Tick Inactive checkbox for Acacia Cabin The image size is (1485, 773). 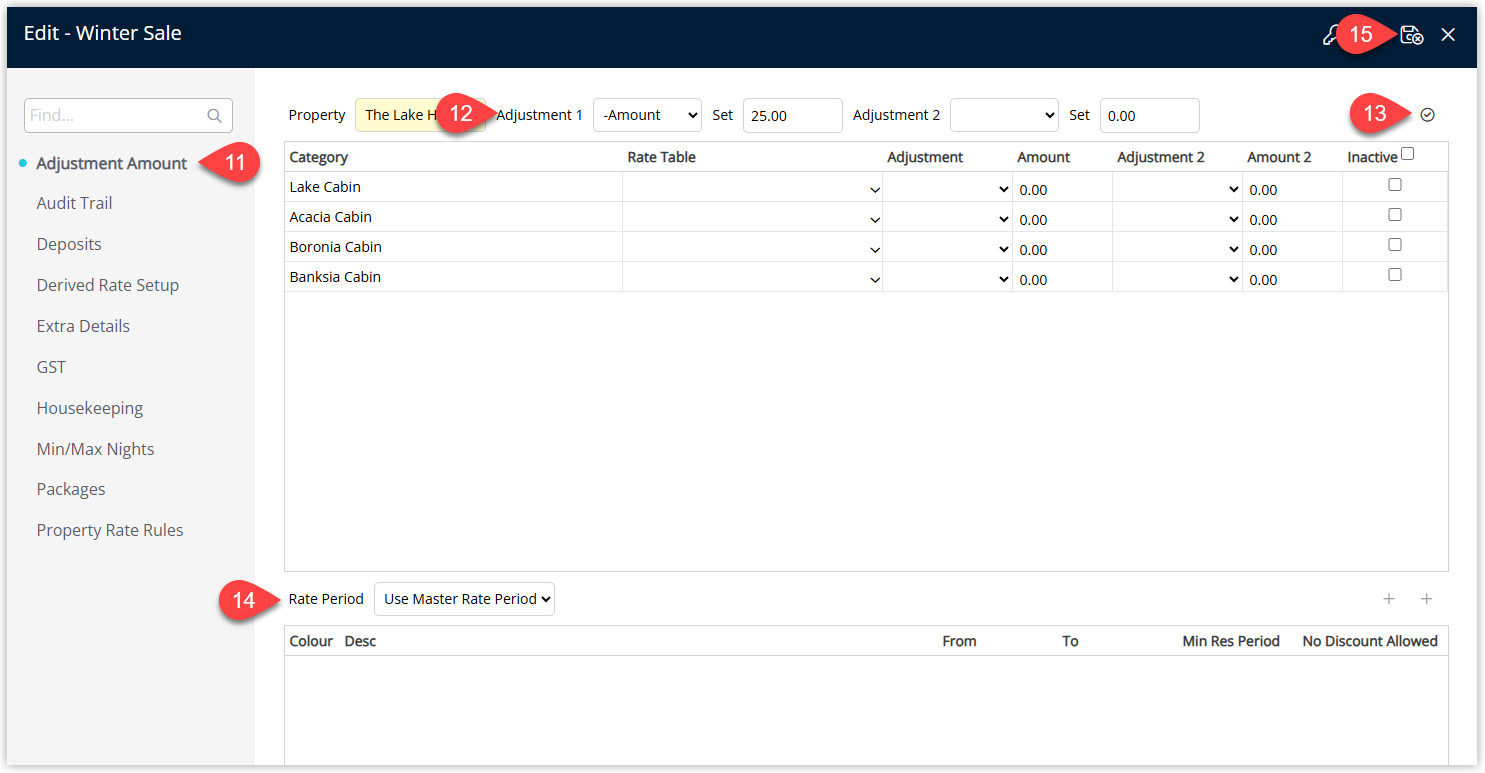point(1395,215)
